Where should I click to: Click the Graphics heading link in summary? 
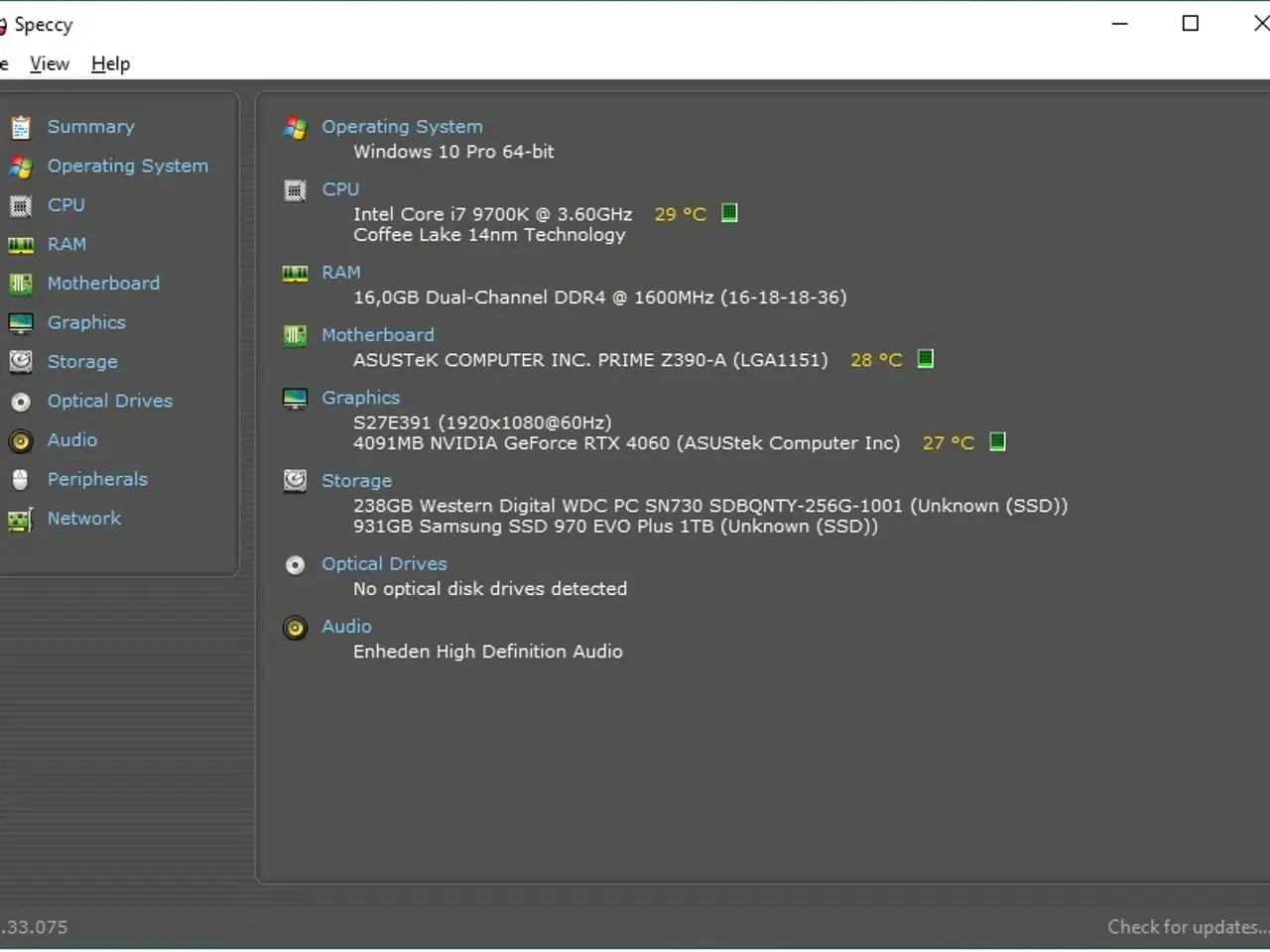click(360, 398)
